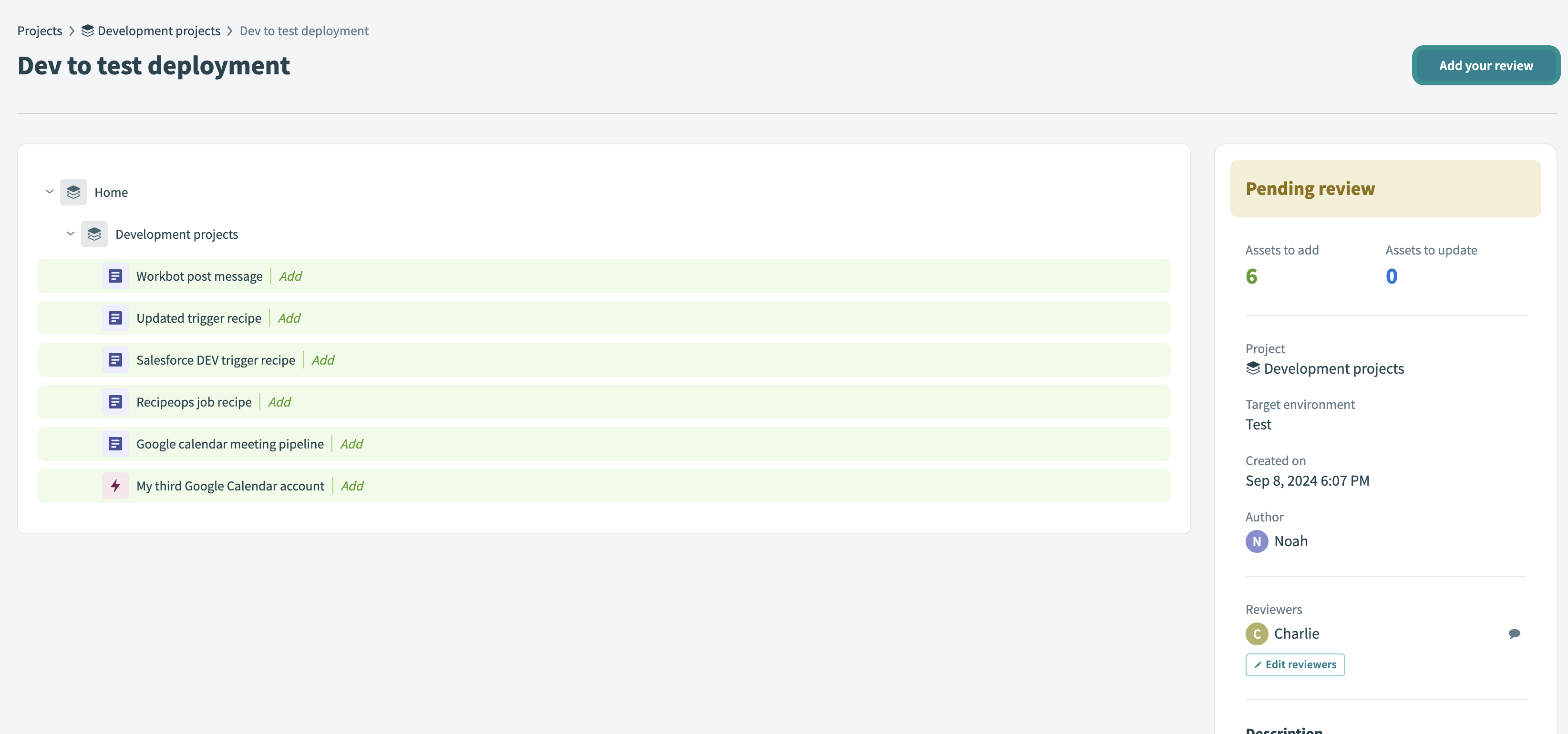Go to Projects in the breadcrumb
The image size is (1568, 734).
pyautogui.click(x=40, y=31)
